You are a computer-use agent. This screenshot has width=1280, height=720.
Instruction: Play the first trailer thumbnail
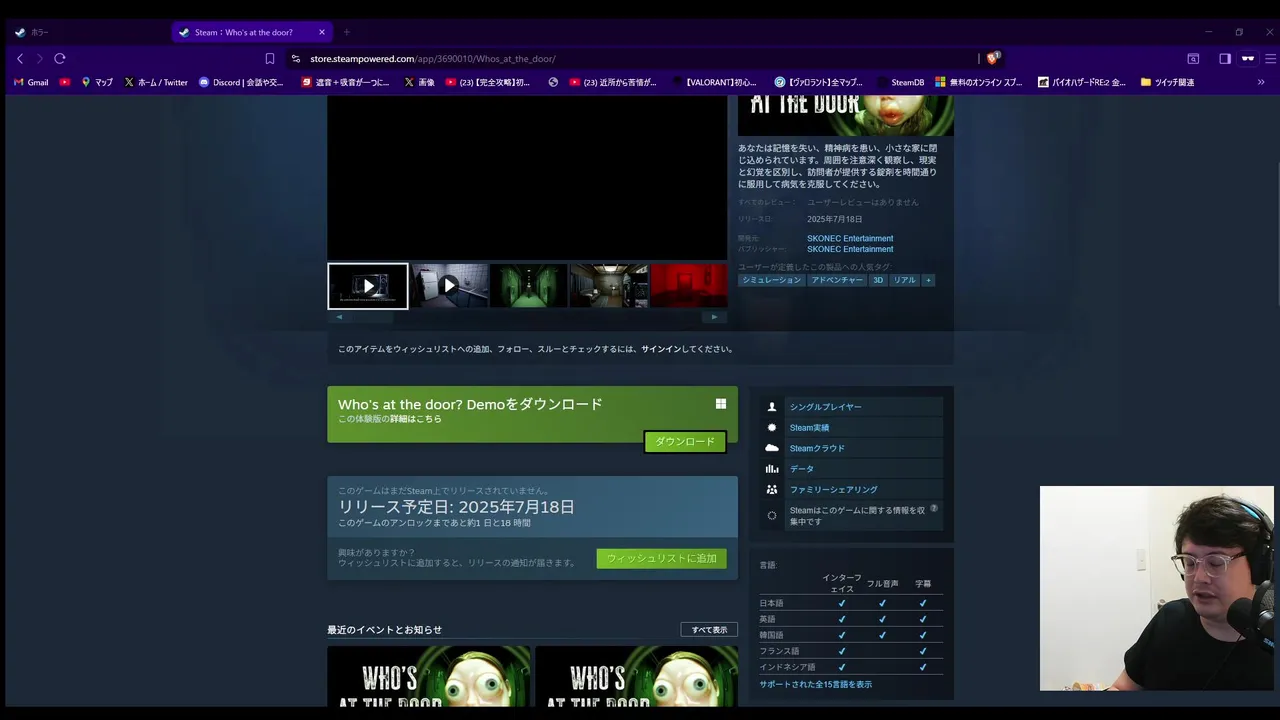tap(368, 286)
